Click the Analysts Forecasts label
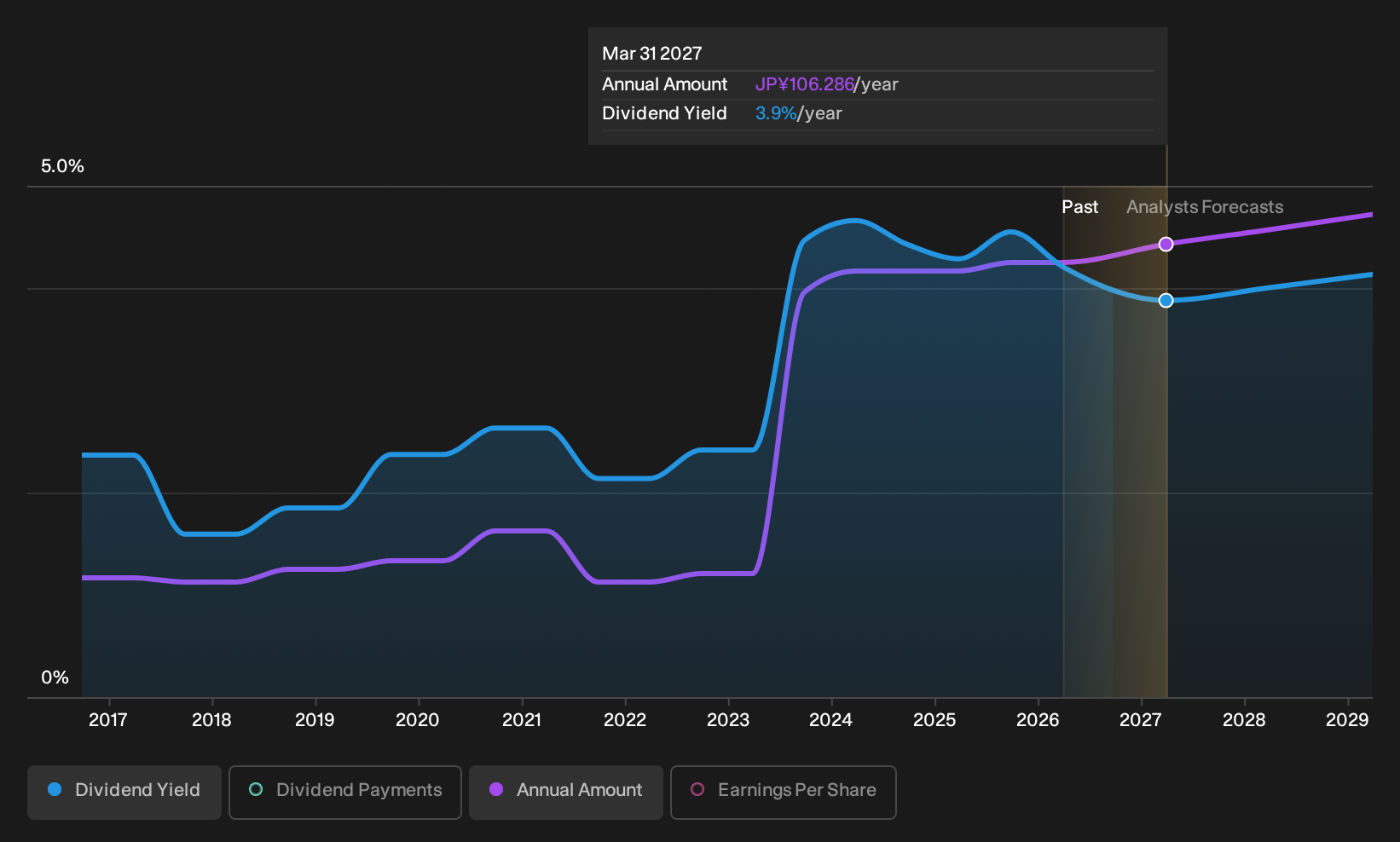 point(1205,207)
